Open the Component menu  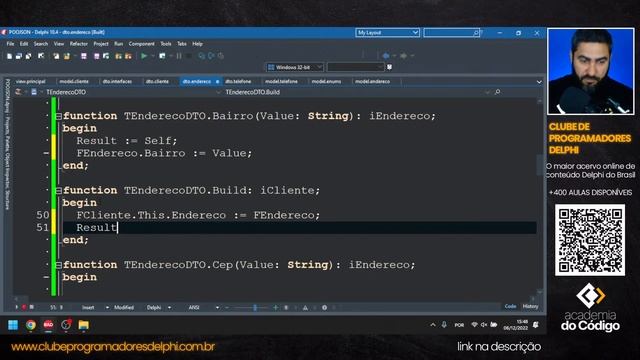coord(142,44)
